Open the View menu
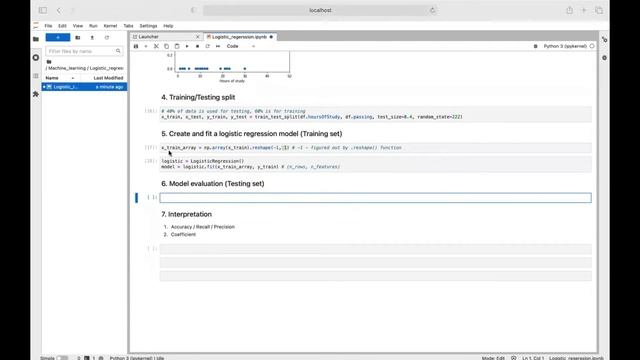The width and height of the screenshot is (640, 360). coord(78,26)
